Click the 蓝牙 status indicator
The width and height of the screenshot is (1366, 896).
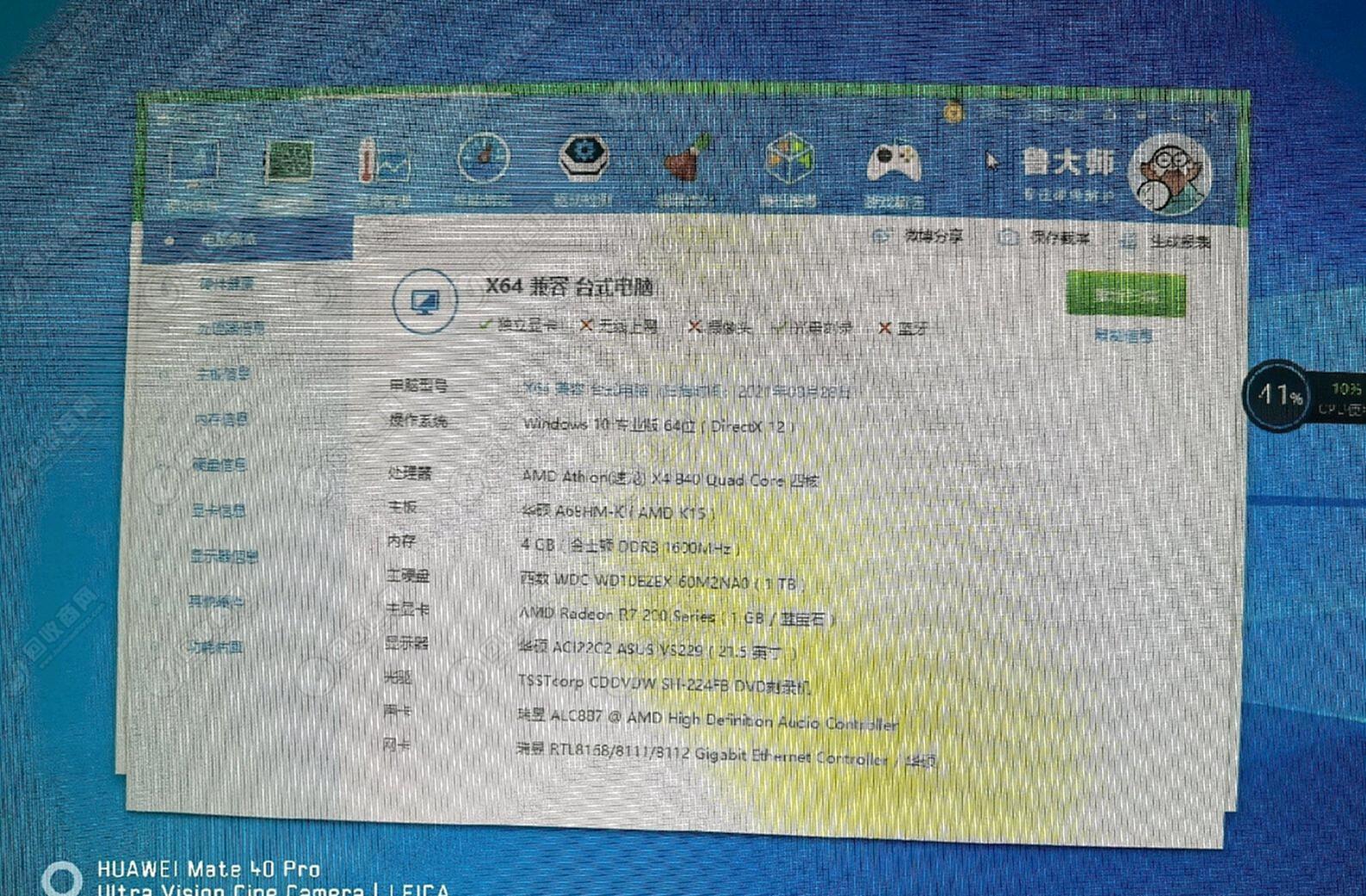pyautogui.click(x=904, y=328)
